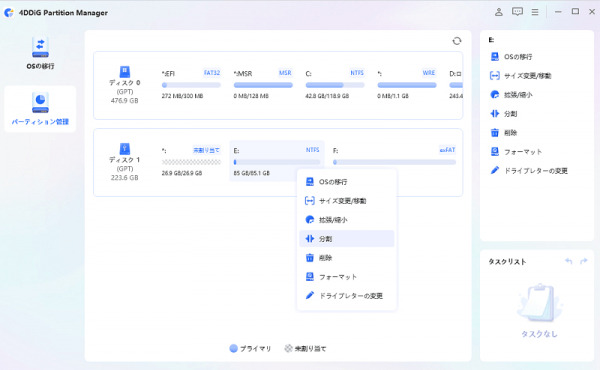Open the user account icon in title bar
This screenshot has width=600, height=370.
(499, 12)
